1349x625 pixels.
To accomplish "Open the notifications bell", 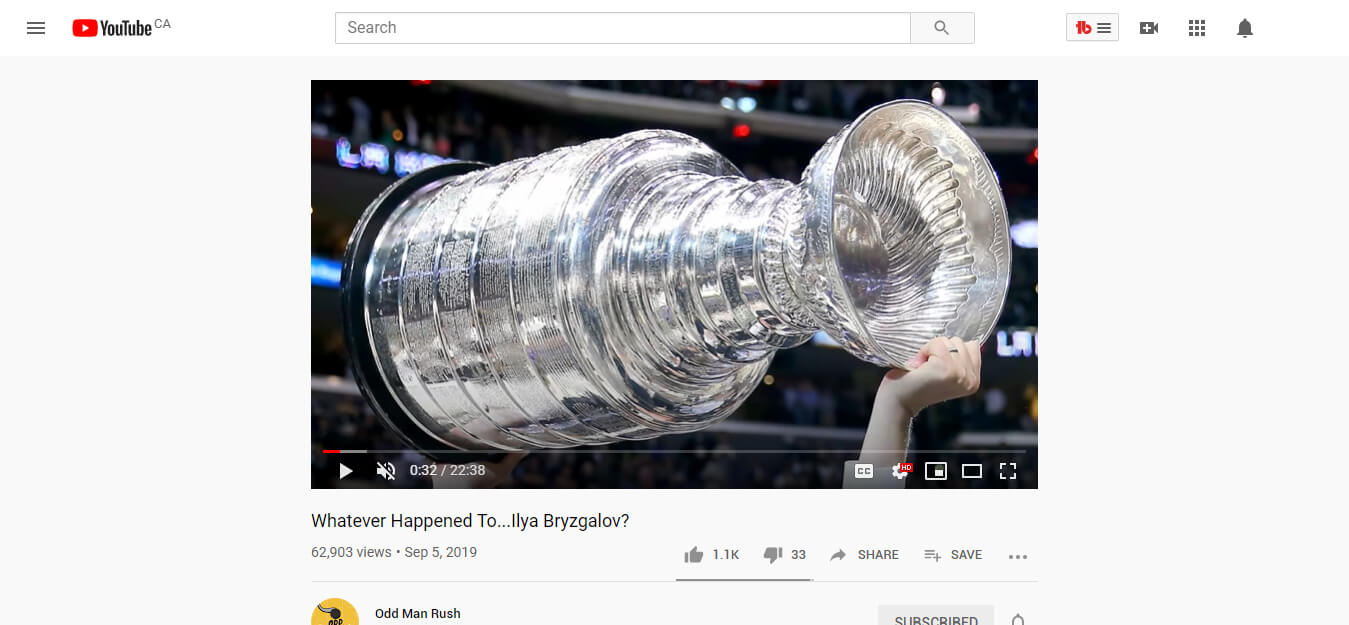I will click(x=1245, y=28).
